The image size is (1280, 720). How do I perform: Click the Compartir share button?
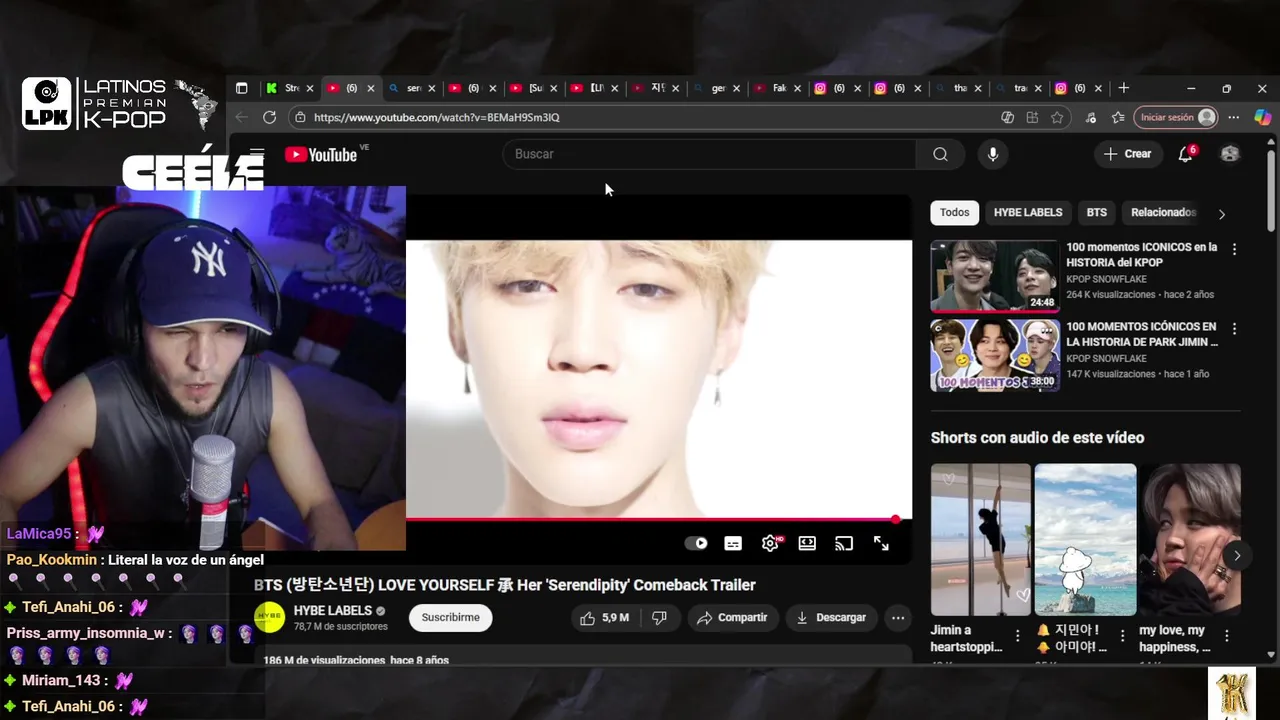point(732,618)
